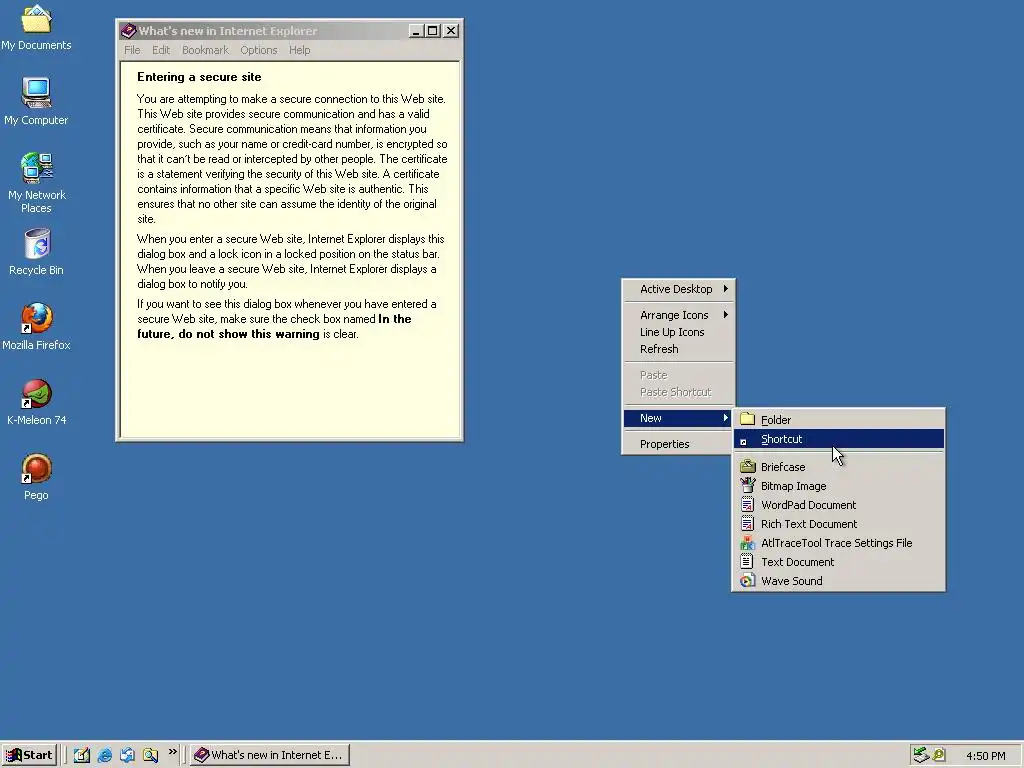The image size is (1024, 768).
Task: Open Outlook Express from quick launch
Action: [x=127, y=755]
